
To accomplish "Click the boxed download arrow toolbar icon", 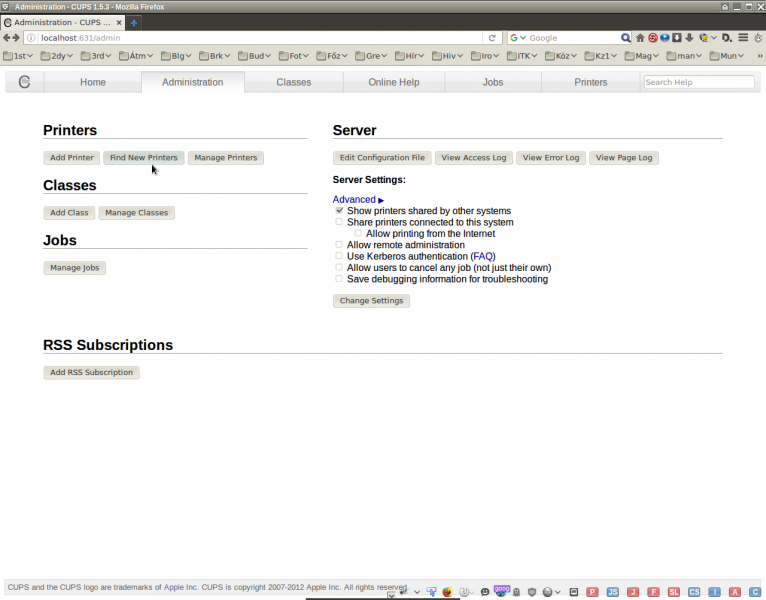I will pos(677,37).
